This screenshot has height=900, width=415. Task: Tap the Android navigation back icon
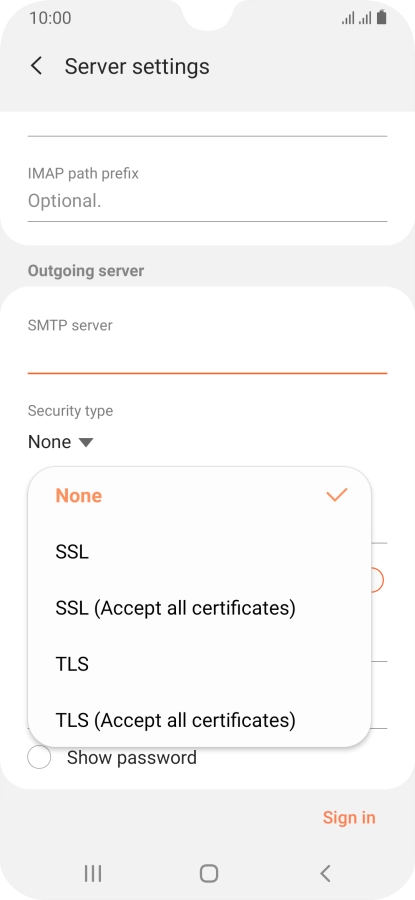(325, 874)
